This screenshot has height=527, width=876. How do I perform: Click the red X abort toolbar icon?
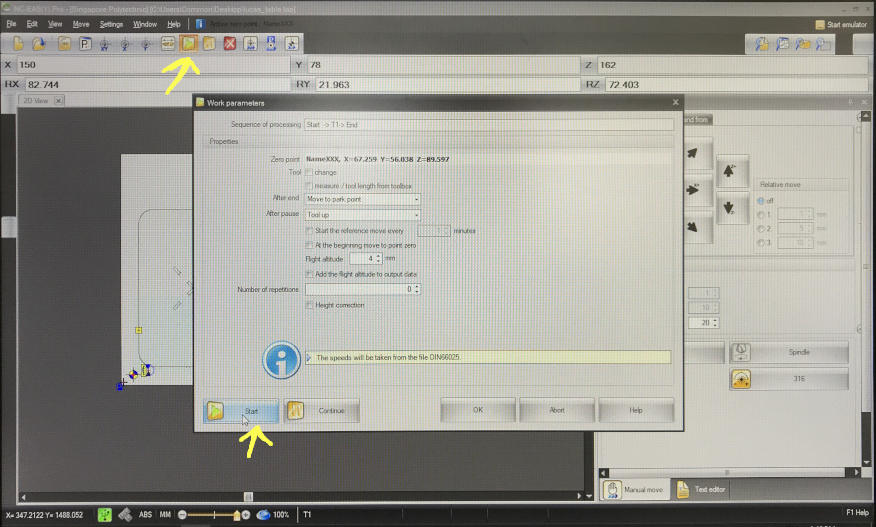(230, 43)
